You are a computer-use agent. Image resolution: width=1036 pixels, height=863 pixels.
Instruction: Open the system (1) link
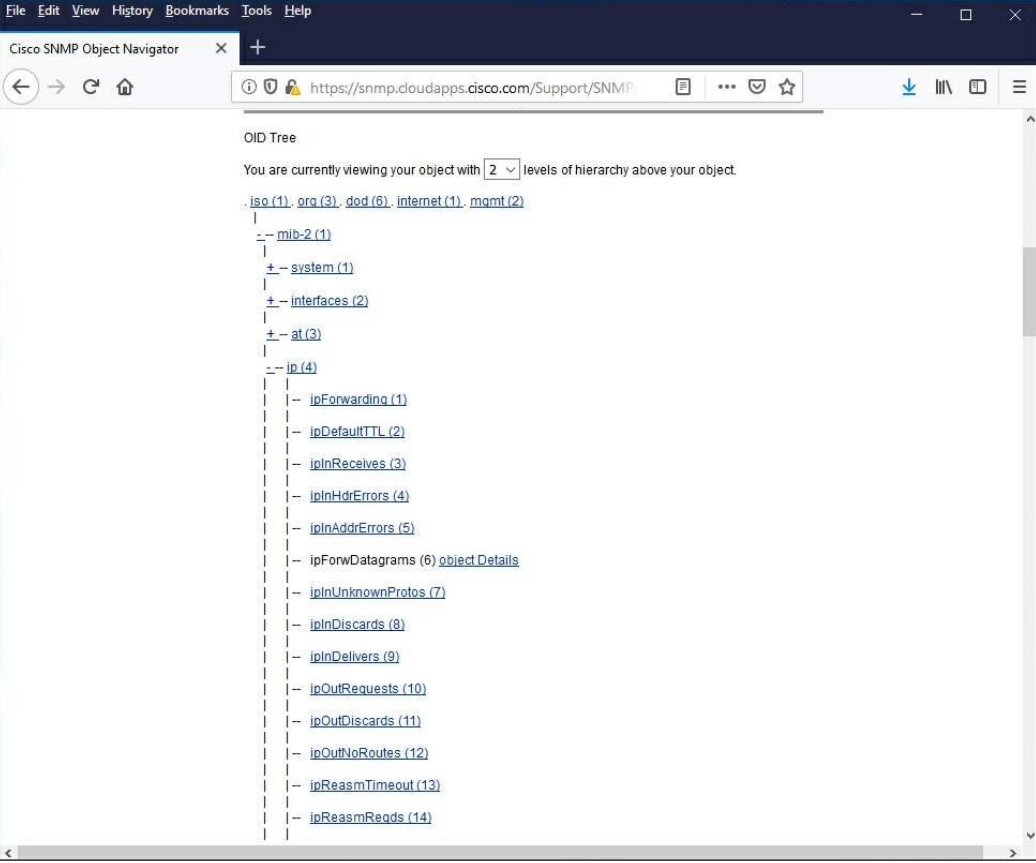(322, 268)
